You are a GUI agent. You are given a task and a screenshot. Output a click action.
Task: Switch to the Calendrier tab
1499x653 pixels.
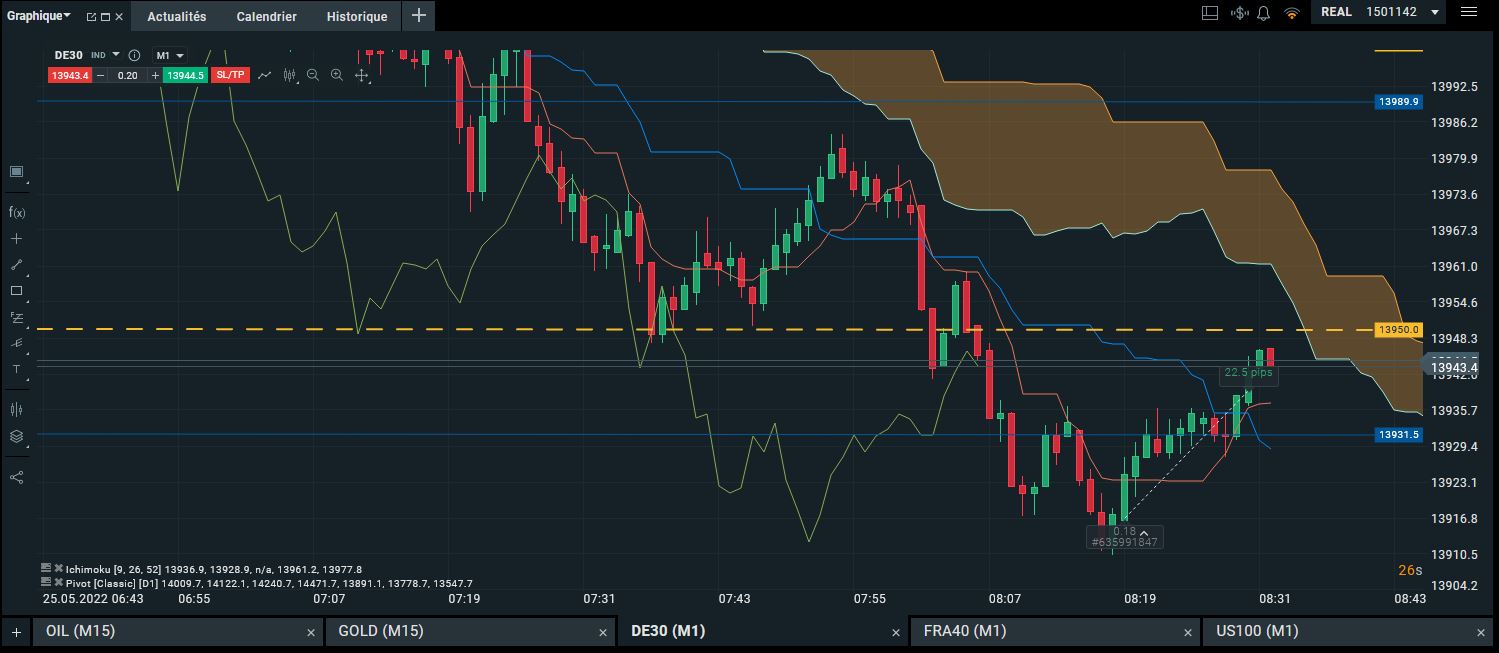tap(266, 16)
